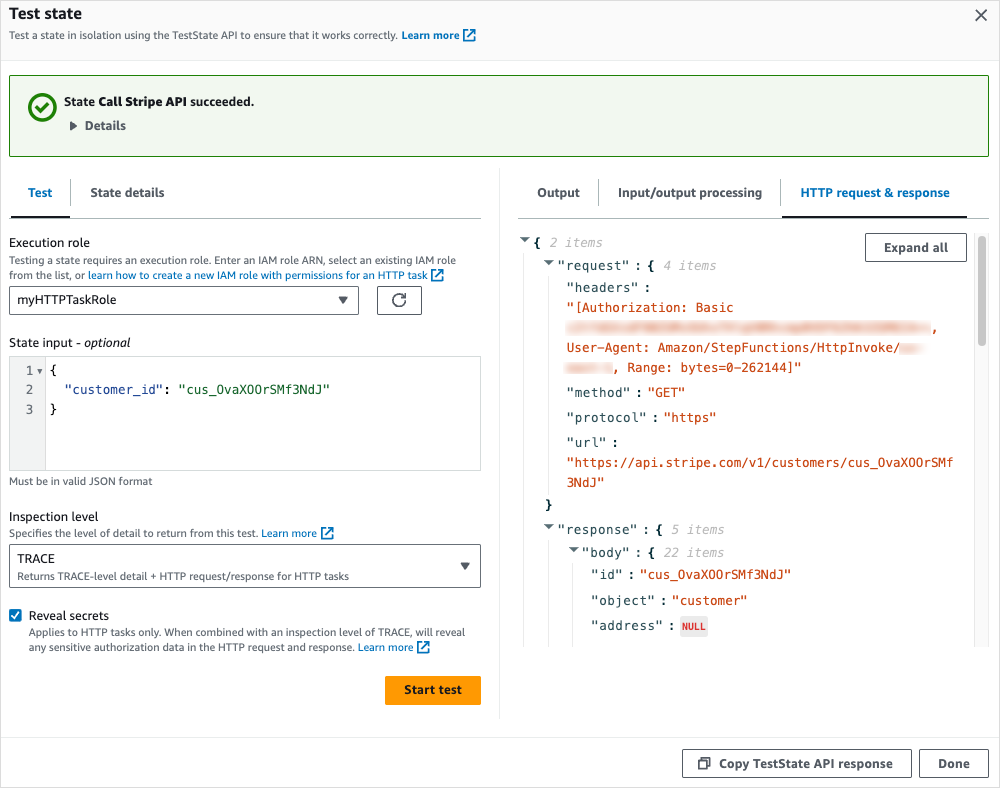Switch to the Output tab
Image resolution: width=1000 pixels, height=788 pixels.
coord(558,192)
